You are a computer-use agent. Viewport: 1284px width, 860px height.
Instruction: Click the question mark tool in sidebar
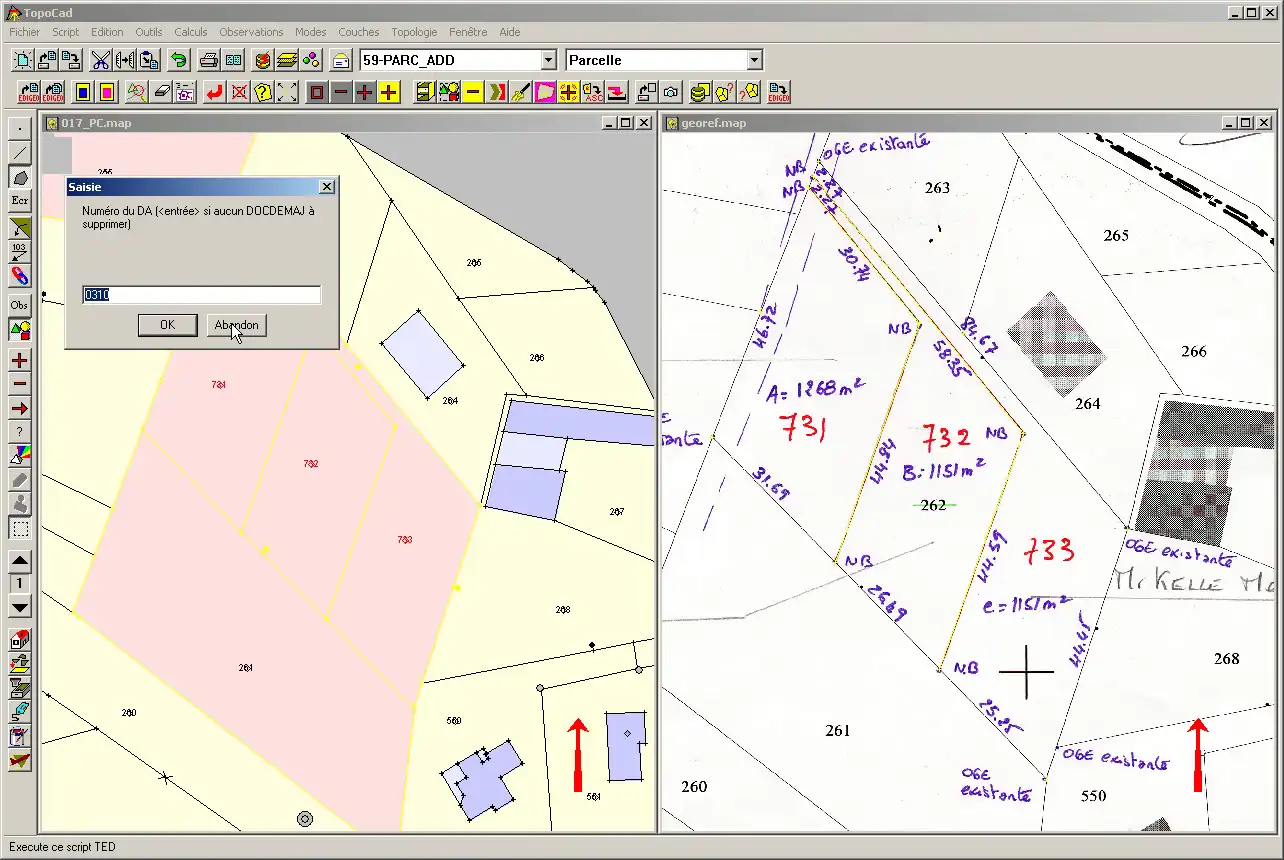(20, 432)
